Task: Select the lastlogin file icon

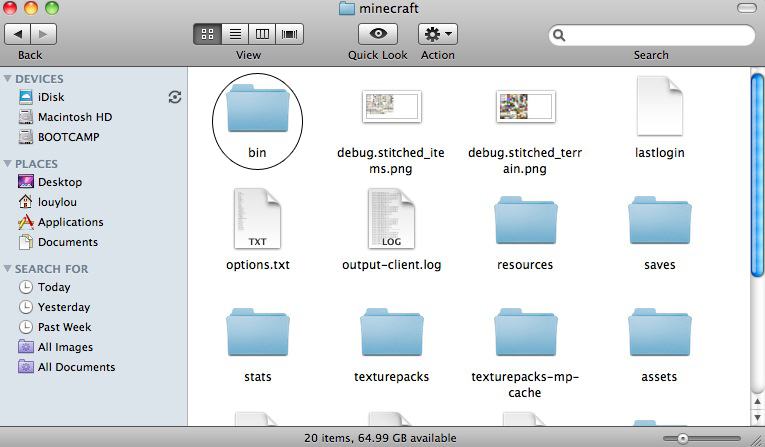Action: (x=660, y=106)
